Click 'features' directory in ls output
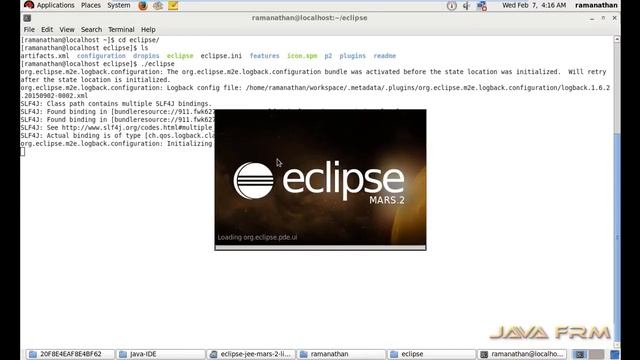This screenshot has width=640, height=360. 264,56
